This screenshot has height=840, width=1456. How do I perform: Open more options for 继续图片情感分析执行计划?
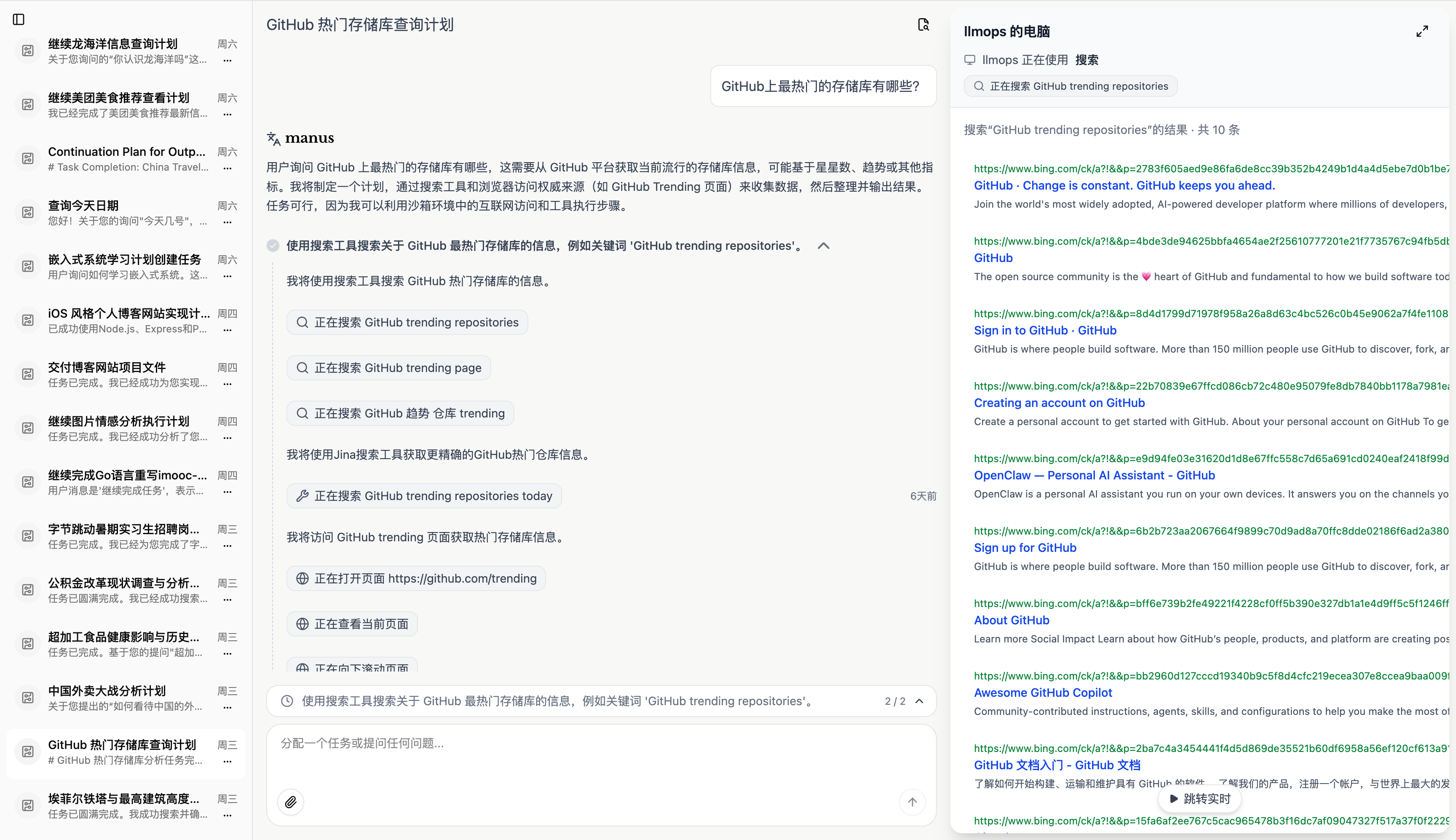(227, 438)
